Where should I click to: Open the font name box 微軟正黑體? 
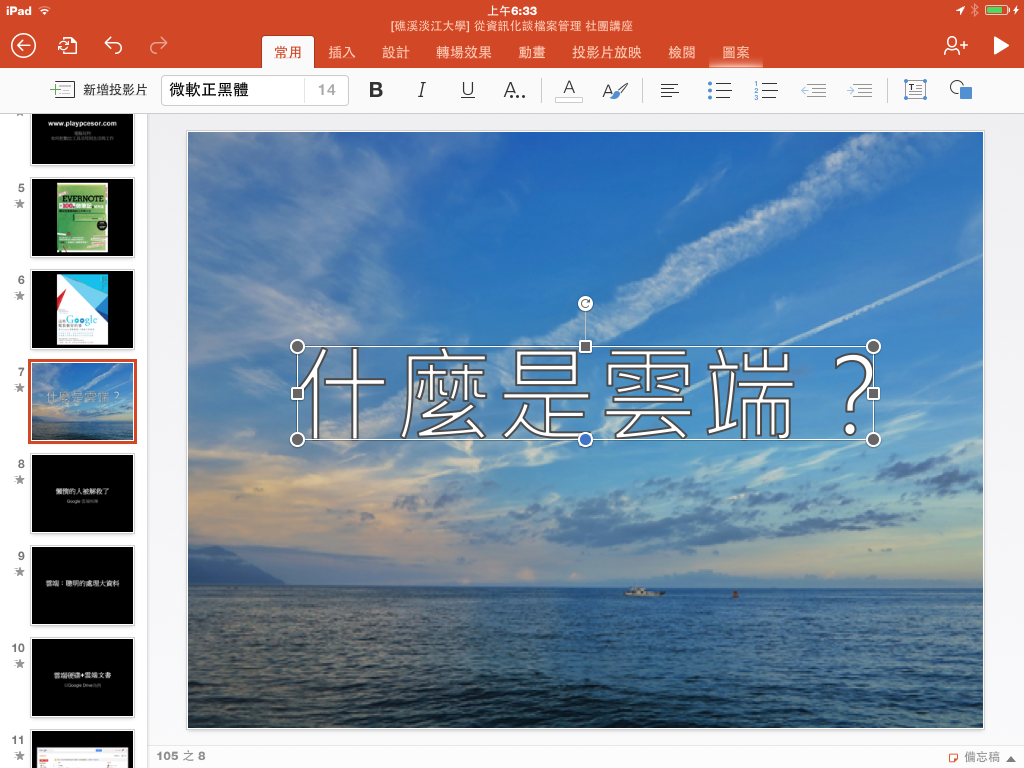pyautogui.click(x=232, y=90)
